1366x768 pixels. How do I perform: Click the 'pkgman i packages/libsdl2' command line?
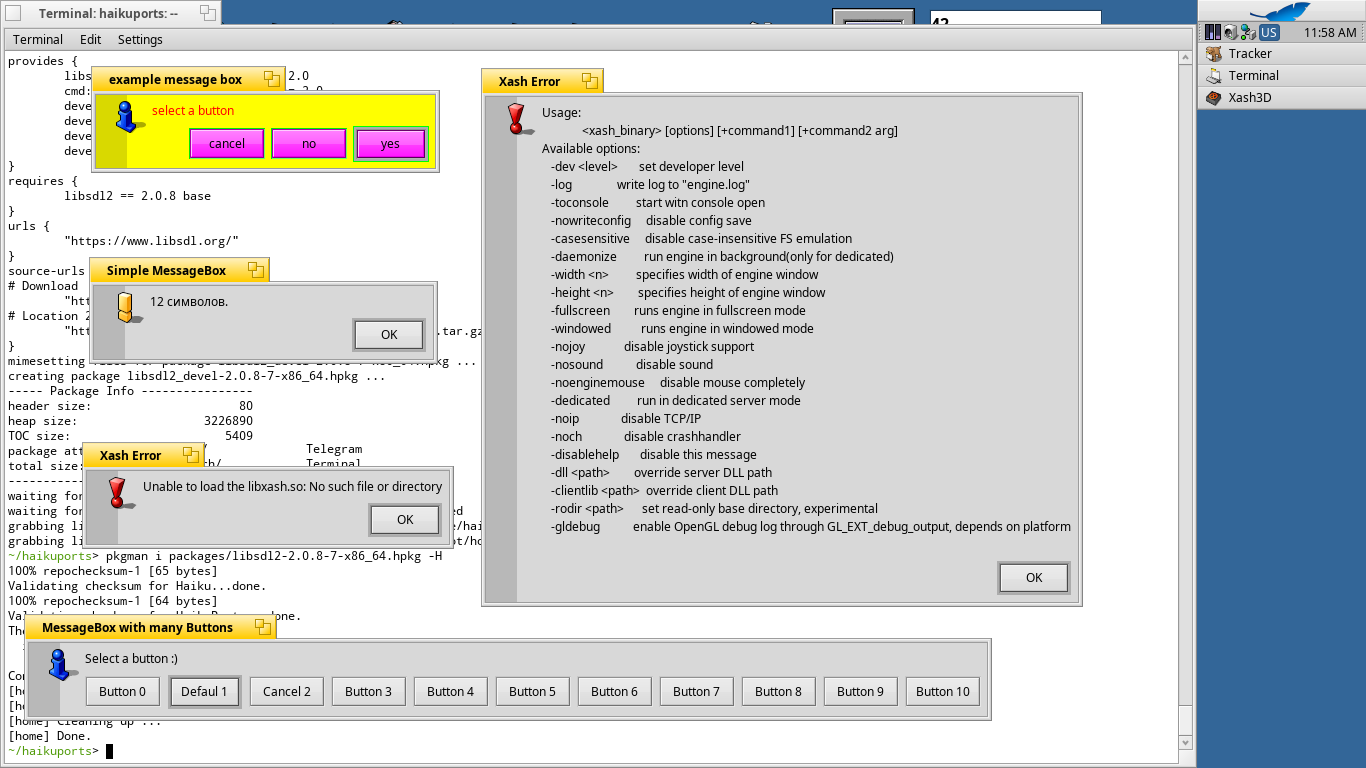[275, 556]
